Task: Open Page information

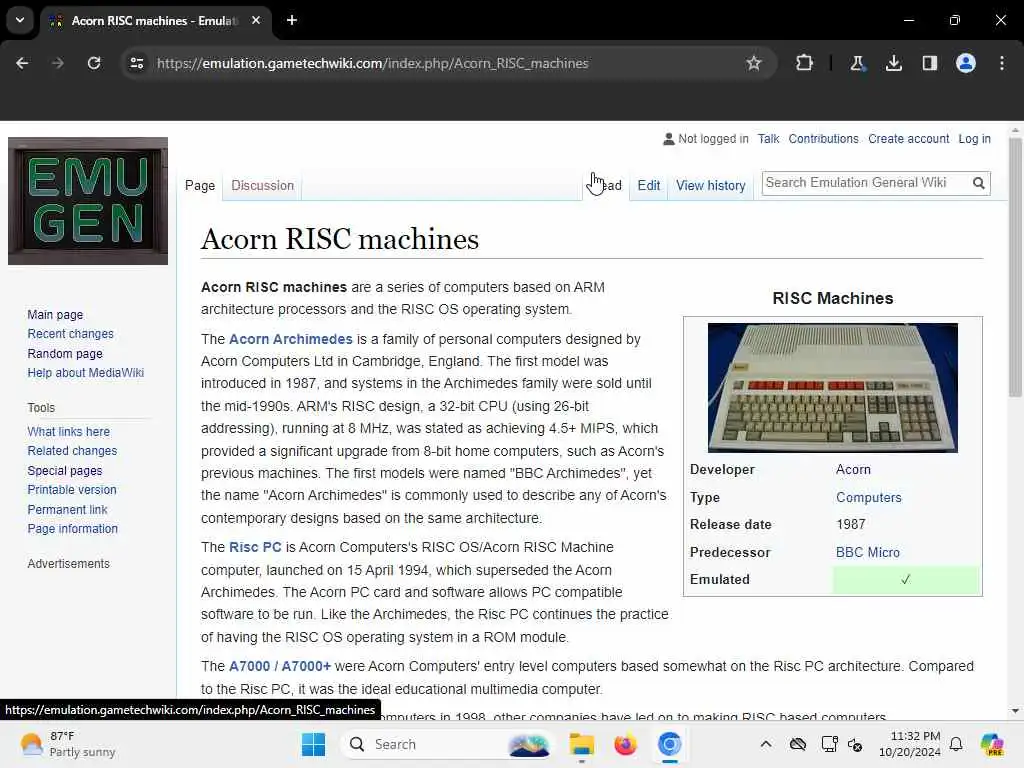Action: 72,529
